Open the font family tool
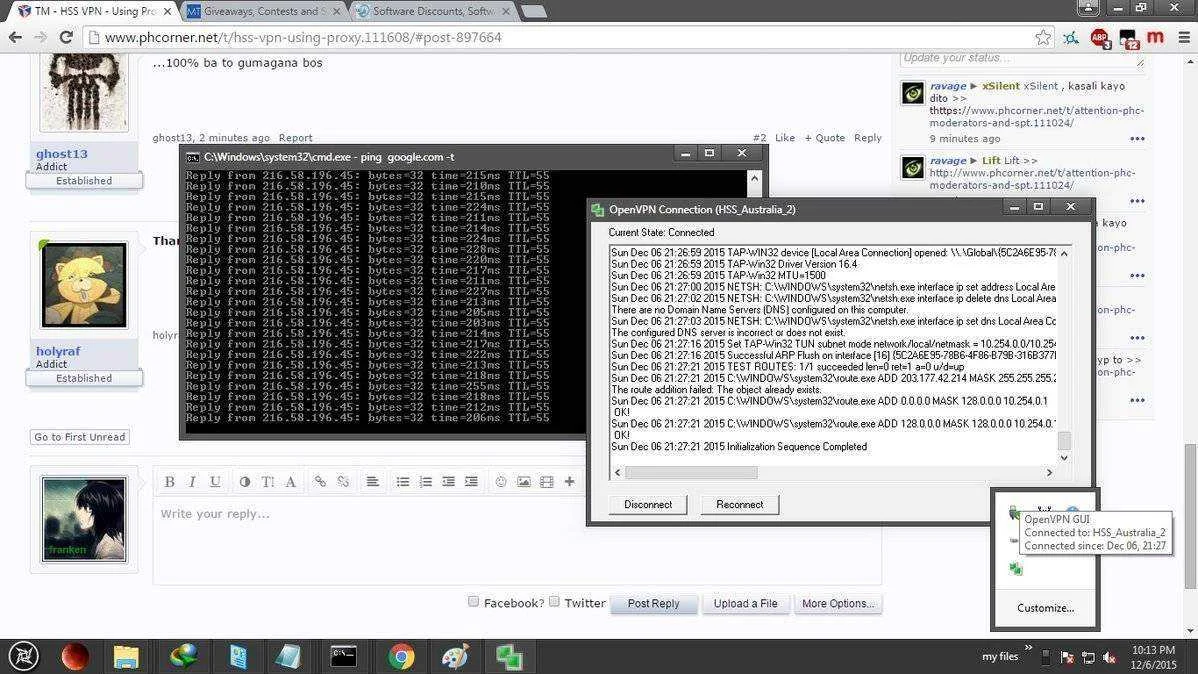 click(x=290, y=481)
